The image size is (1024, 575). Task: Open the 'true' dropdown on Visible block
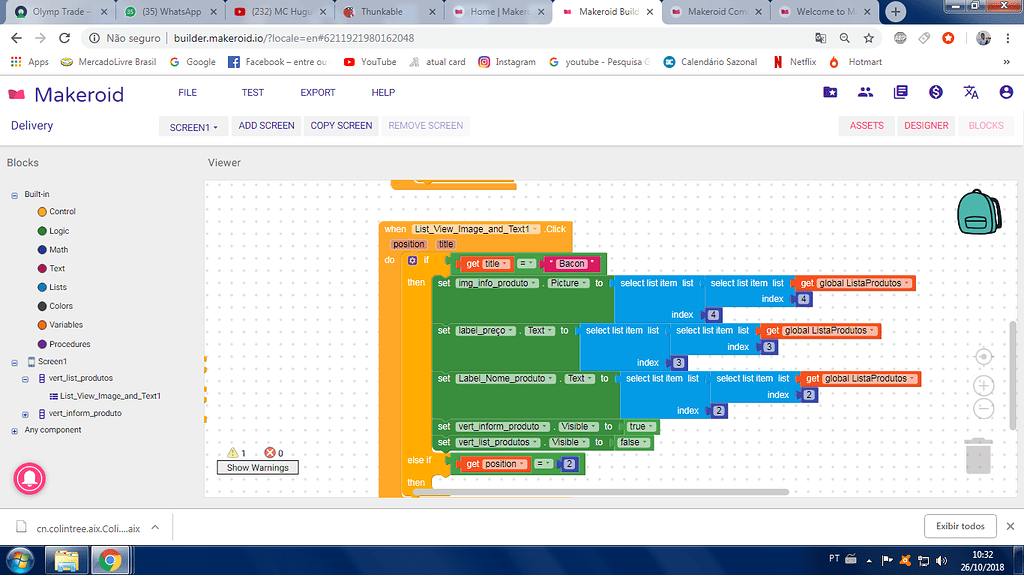640,427
